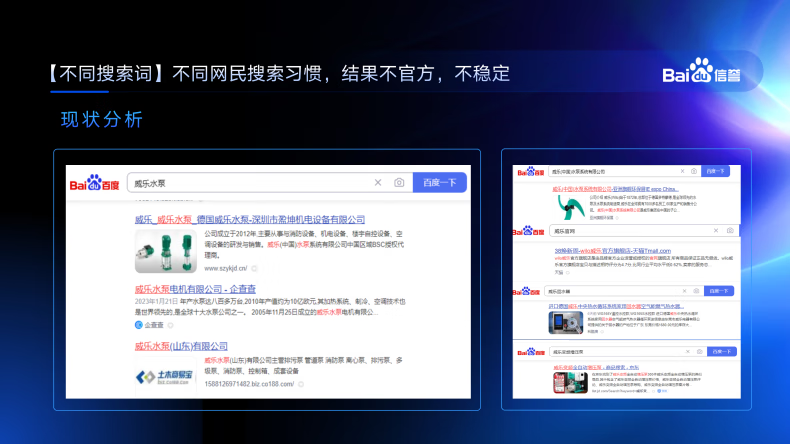Open the 威乐水泵电机有限公司 - 企查查 result
This screenshot has width=790, height=444.
[195, 289]
